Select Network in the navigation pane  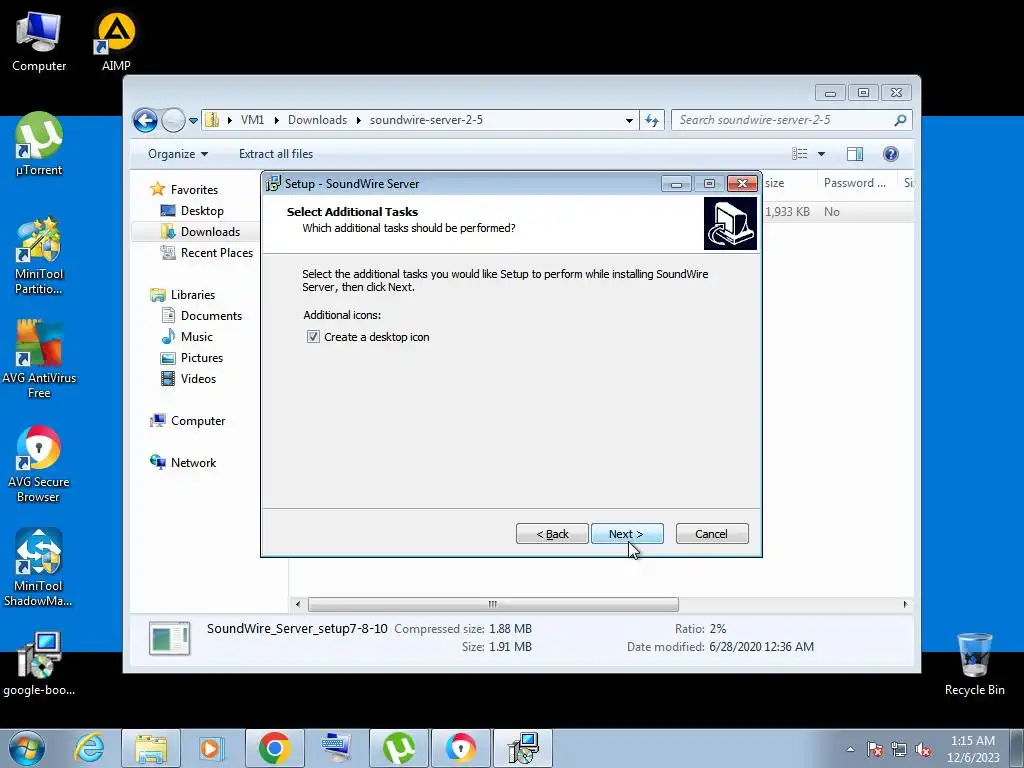[193, 463]
